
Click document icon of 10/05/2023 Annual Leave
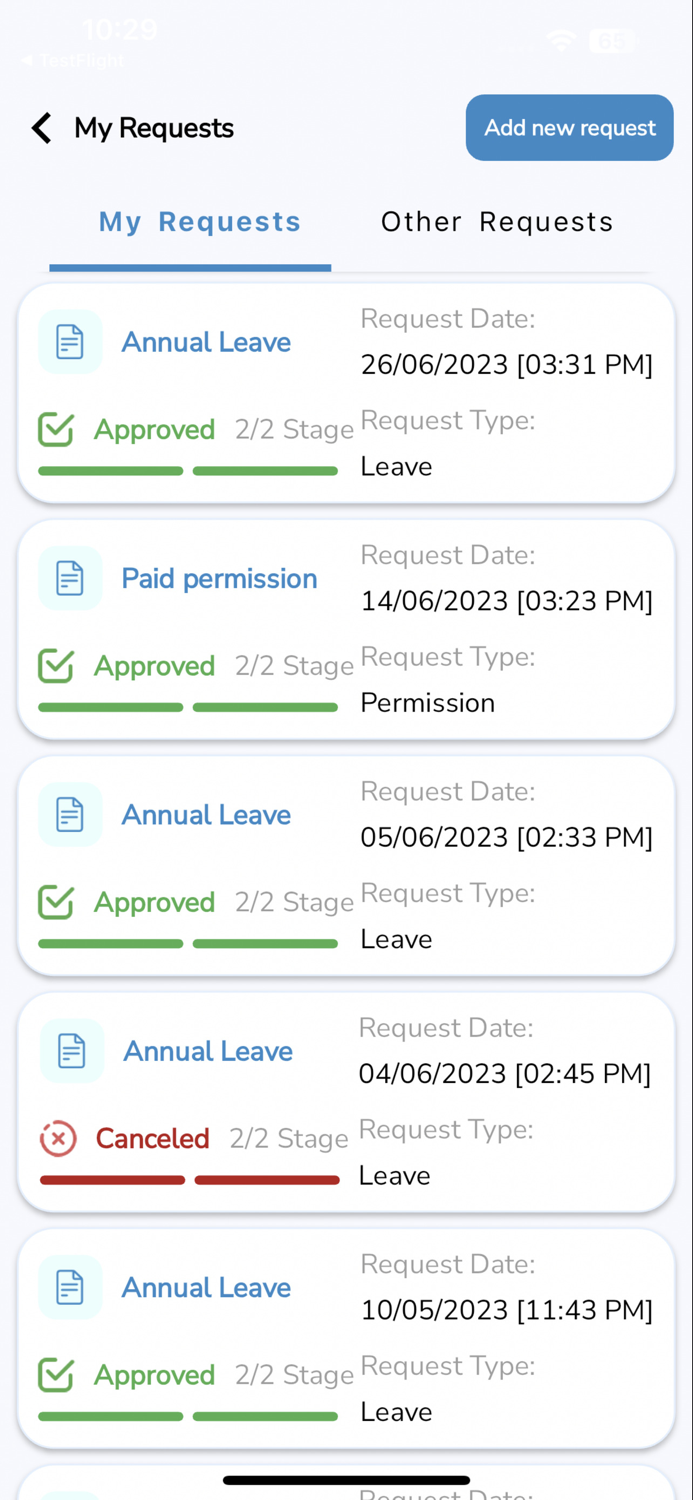[70, 1287]
